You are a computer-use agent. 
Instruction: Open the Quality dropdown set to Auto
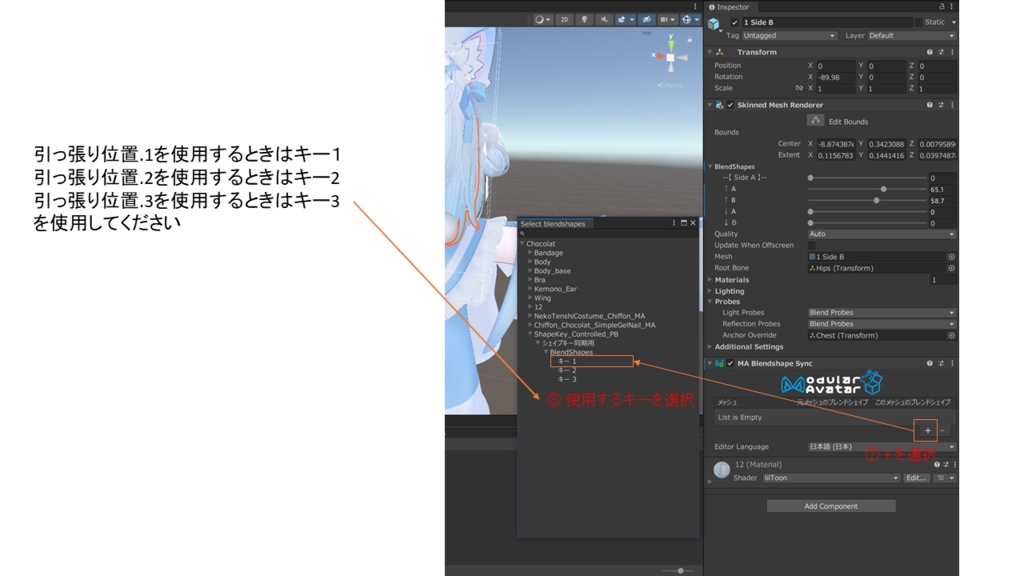tap(882, 234)
